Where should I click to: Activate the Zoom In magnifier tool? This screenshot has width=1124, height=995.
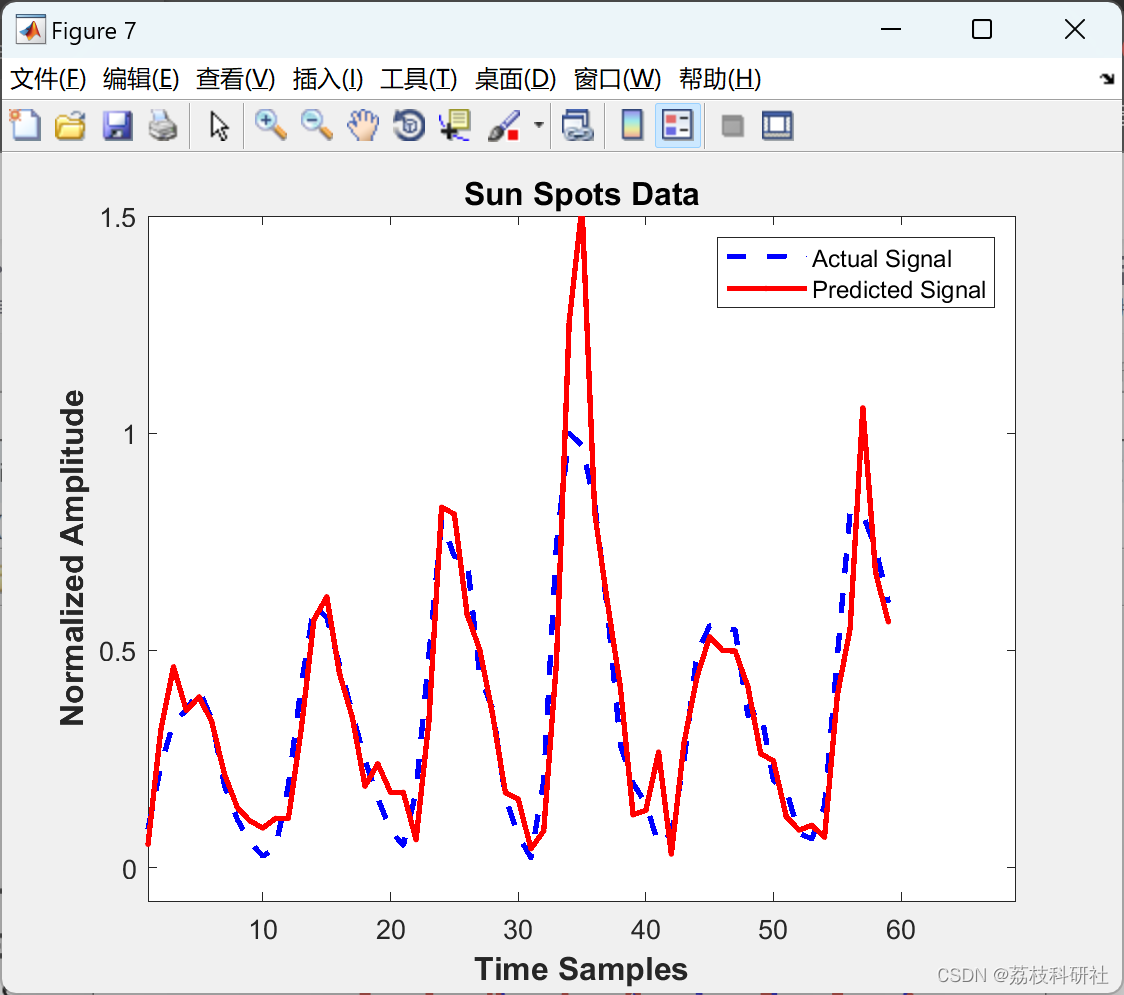[x=271, y=125]
